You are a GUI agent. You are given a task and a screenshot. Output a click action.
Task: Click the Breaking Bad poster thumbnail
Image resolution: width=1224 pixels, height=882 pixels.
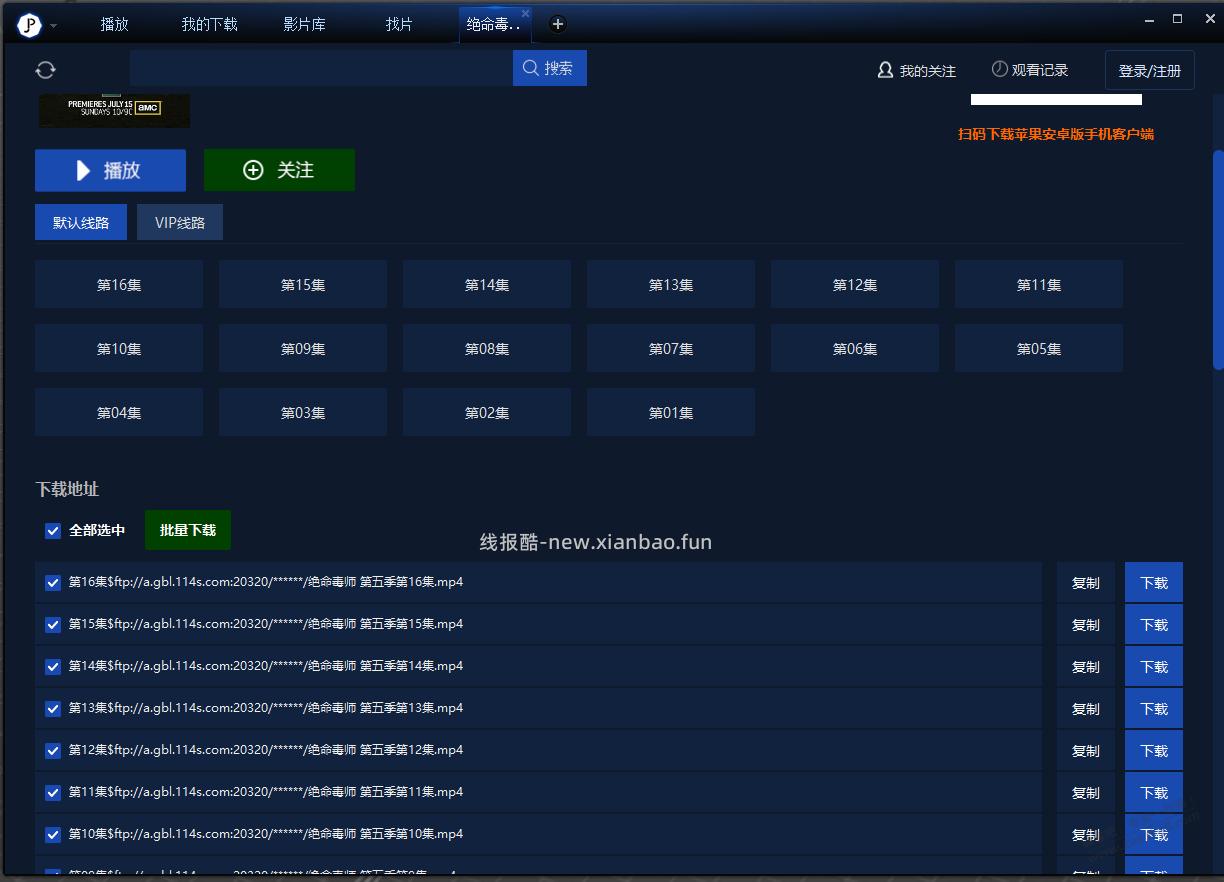pyautogui.click(x=114, y=109)
